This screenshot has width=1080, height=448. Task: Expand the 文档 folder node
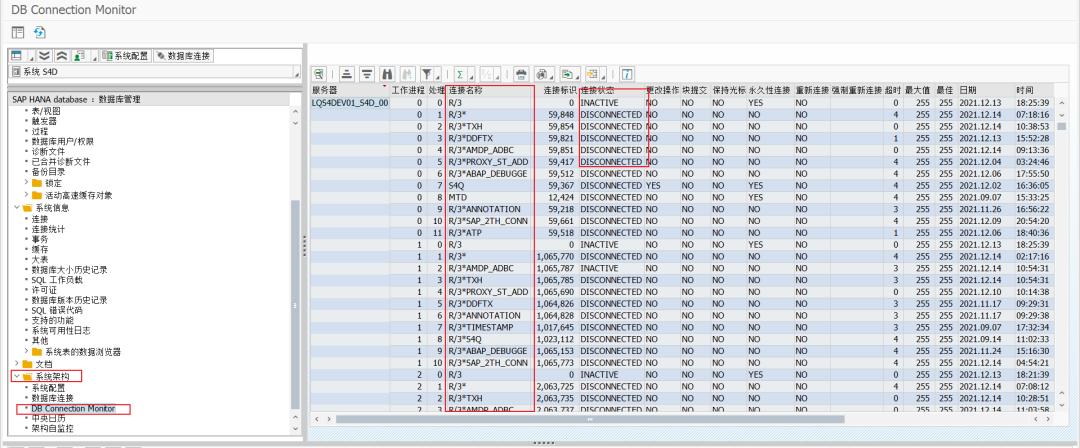coord(17,364)
